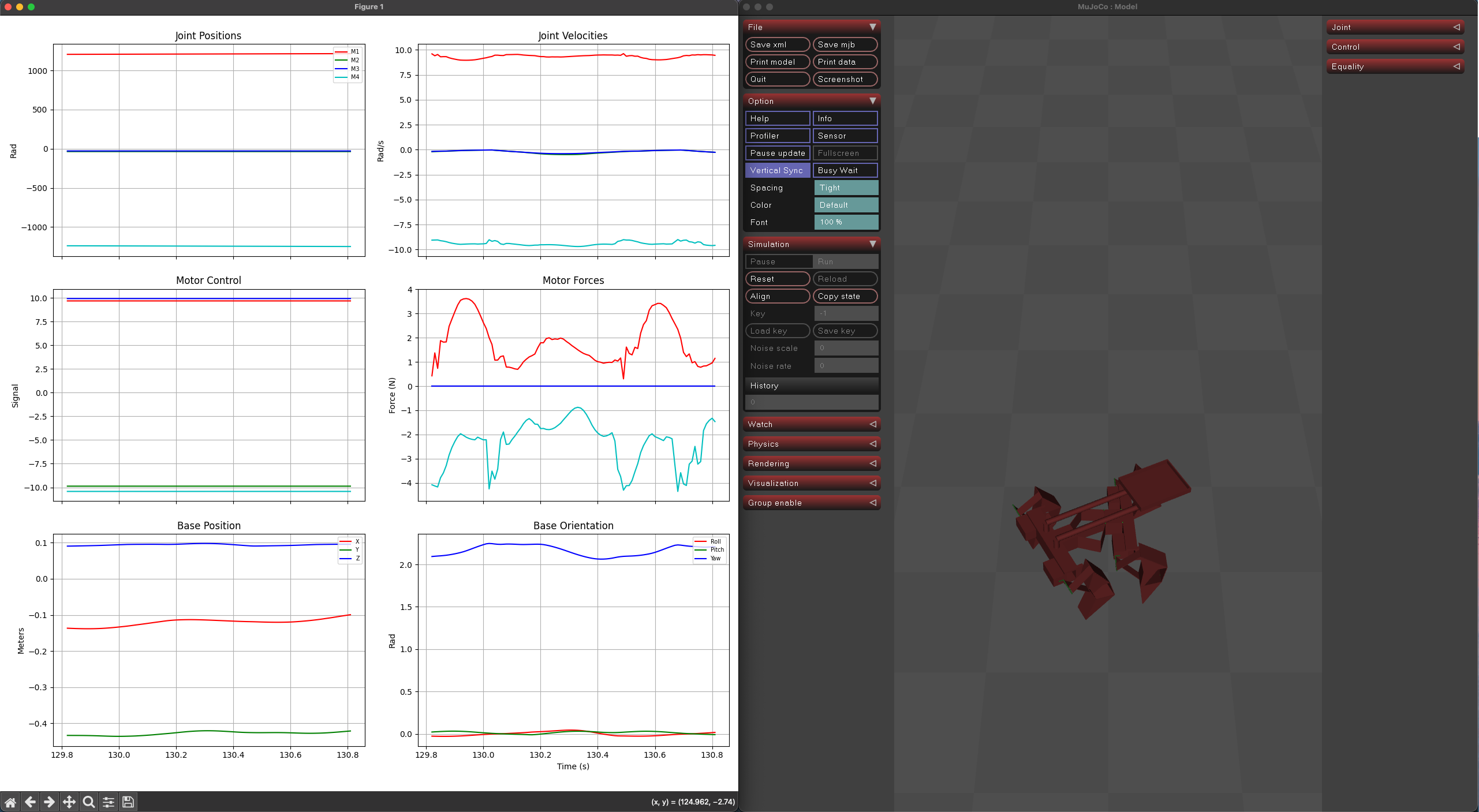Expand the Group enable section

click(x=811, y=502)
